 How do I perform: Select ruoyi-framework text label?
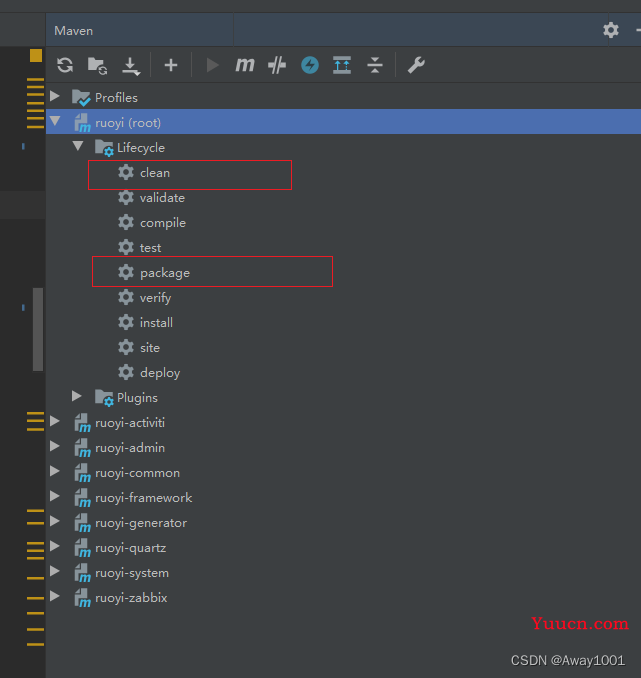click(144, 498)
